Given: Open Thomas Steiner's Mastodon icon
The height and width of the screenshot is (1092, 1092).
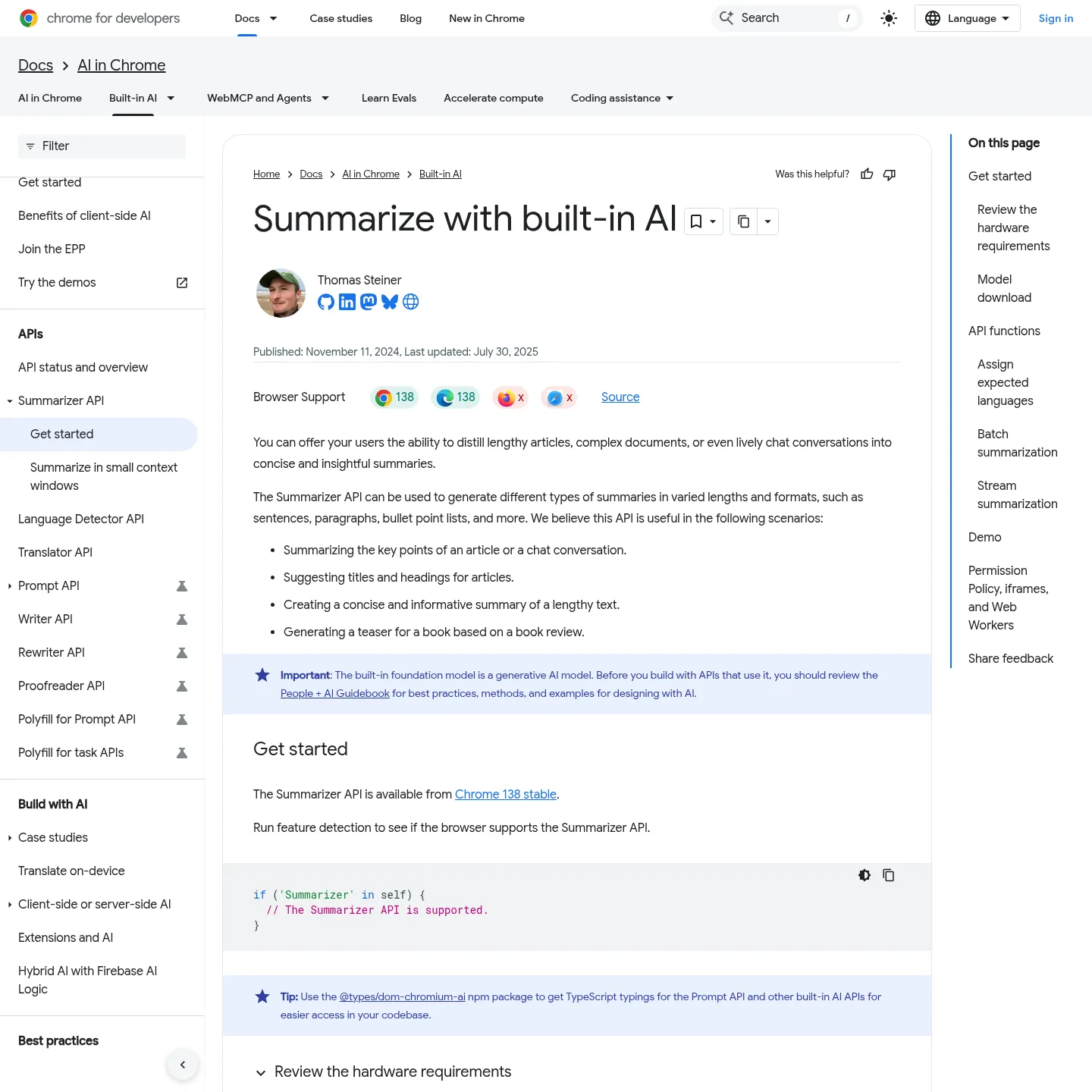Looking at the screenshot, I should (x=369, y=302).
